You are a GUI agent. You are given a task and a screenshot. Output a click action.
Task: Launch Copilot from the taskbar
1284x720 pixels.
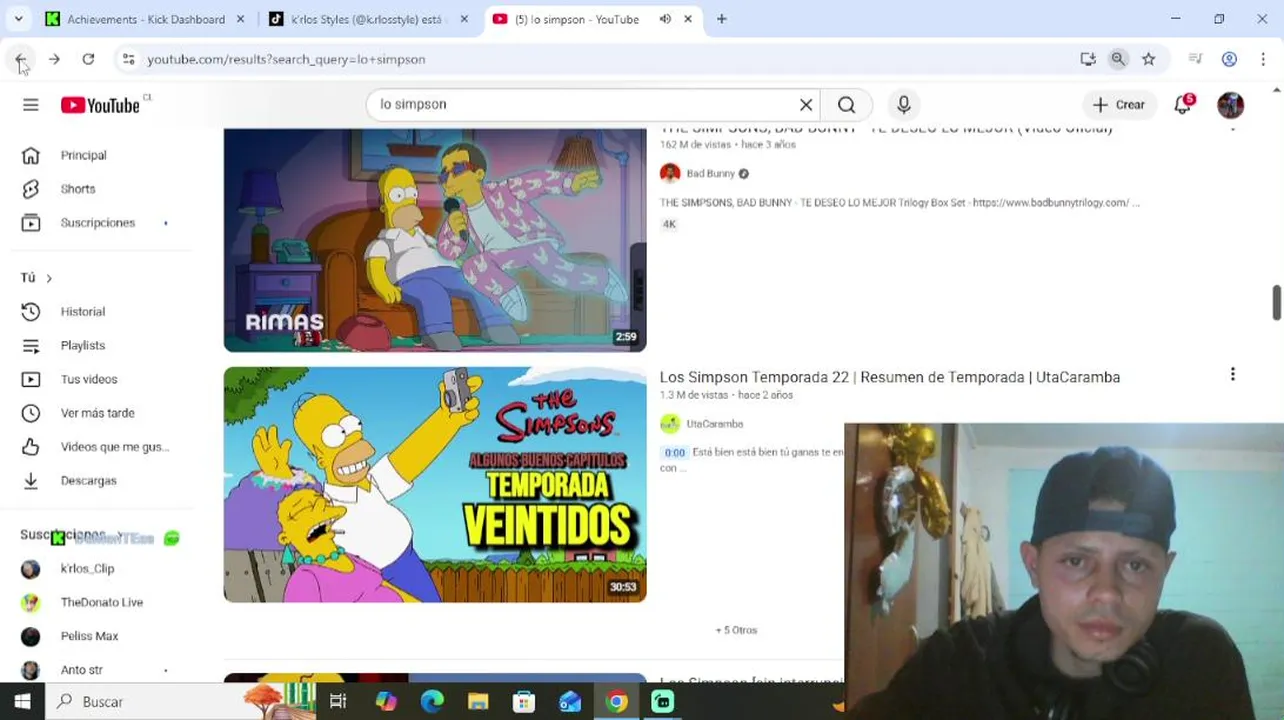(x=386, y=702)
